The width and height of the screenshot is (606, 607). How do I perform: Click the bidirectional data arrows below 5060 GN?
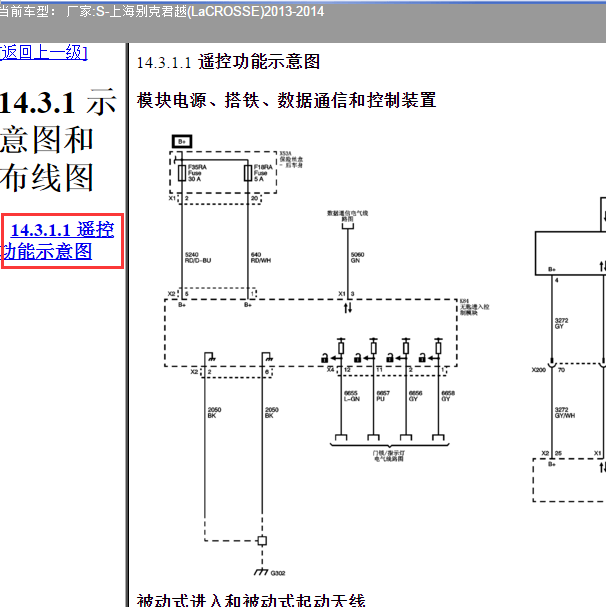coord(348,308)
